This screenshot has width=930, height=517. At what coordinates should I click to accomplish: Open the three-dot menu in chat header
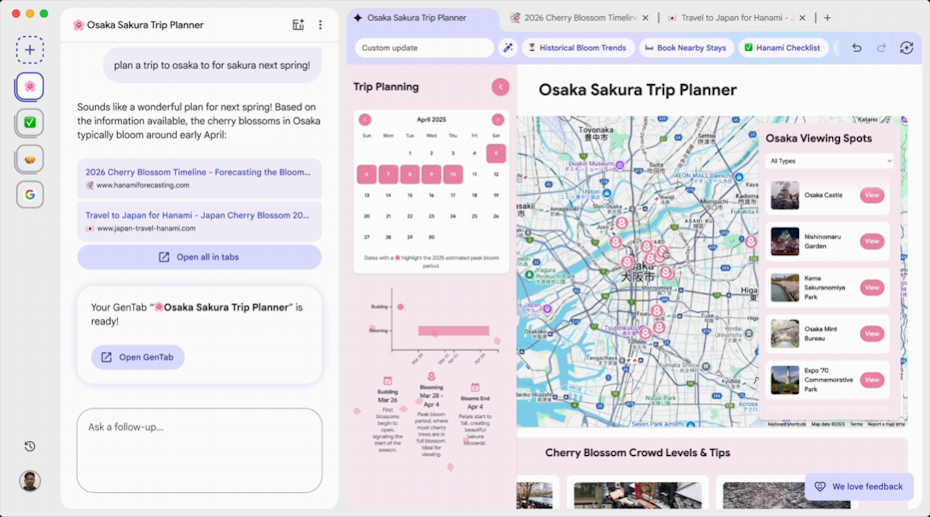point(320,25)
